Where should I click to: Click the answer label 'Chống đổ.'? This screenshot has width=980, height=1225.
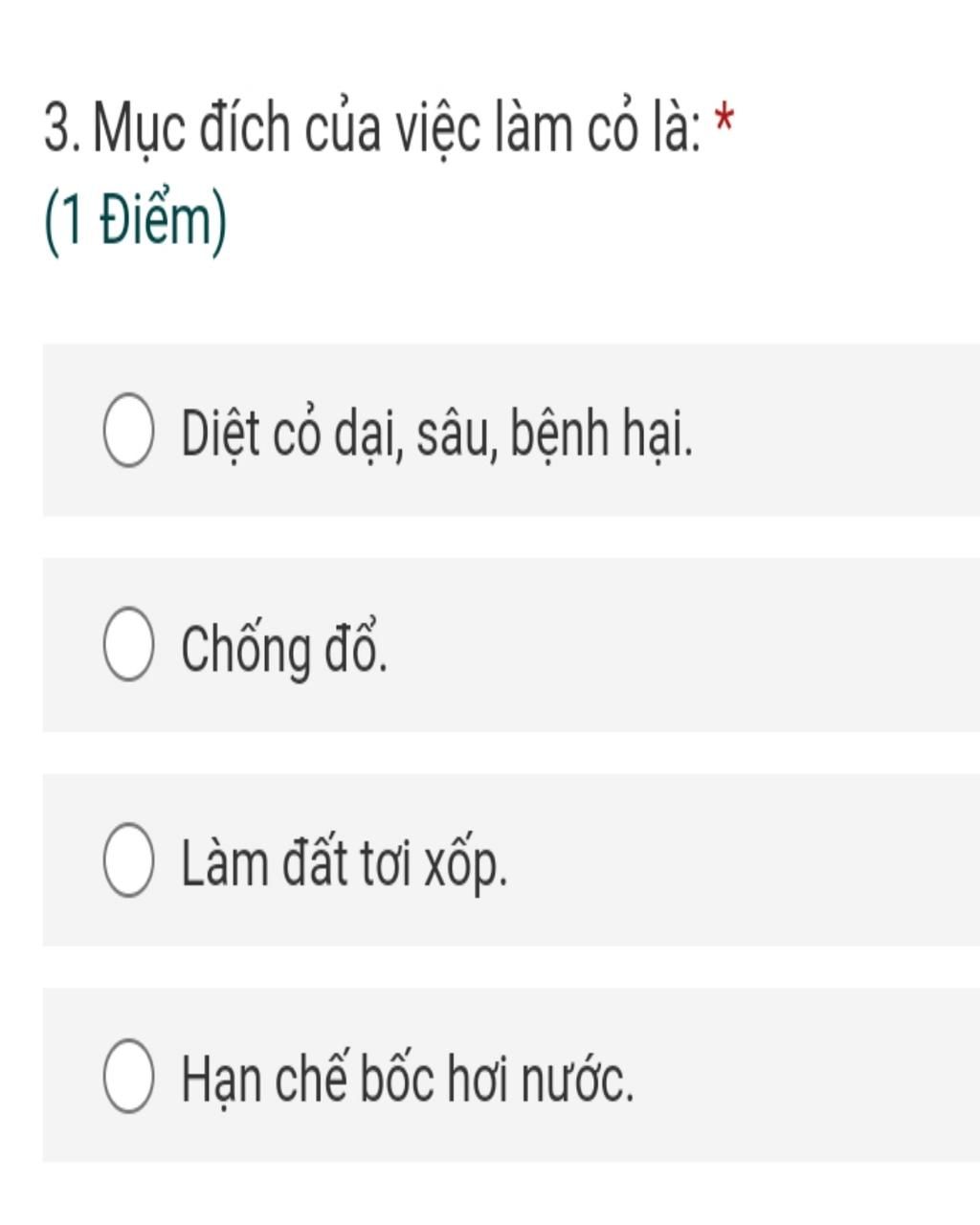click(x=284, y=648)
